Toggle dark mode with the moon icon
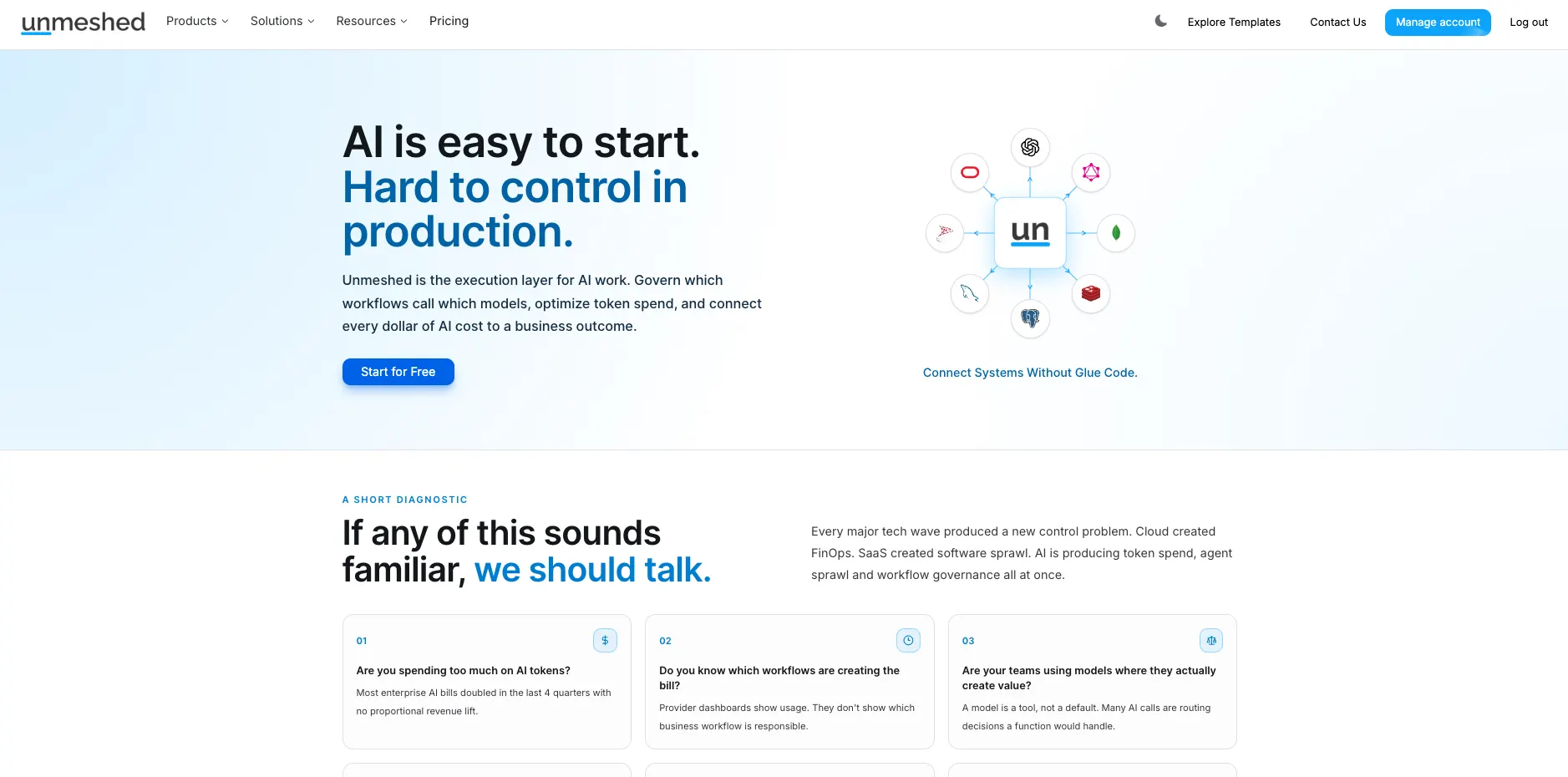Image resolution: width=1568 pixels, height=777 pixels. 1160,21
